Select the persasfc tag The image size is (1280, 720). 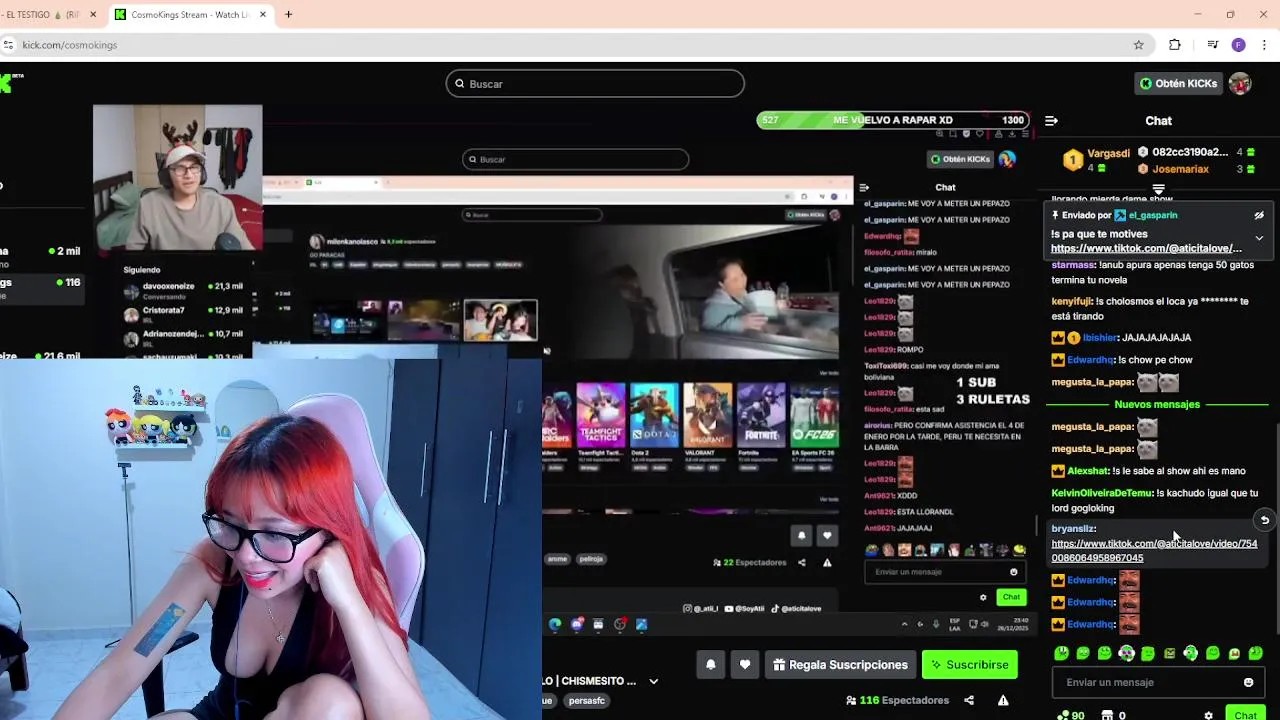pos(587,701)
